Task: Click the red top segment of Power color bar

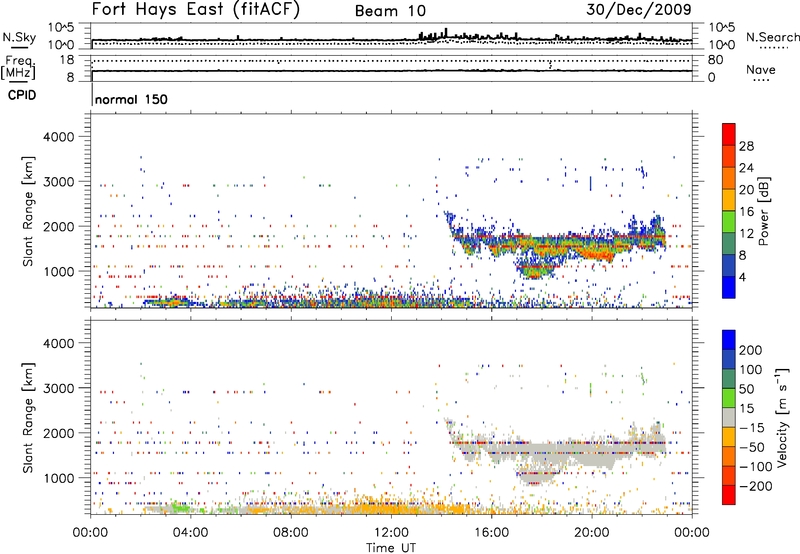Action: point(729,133)
